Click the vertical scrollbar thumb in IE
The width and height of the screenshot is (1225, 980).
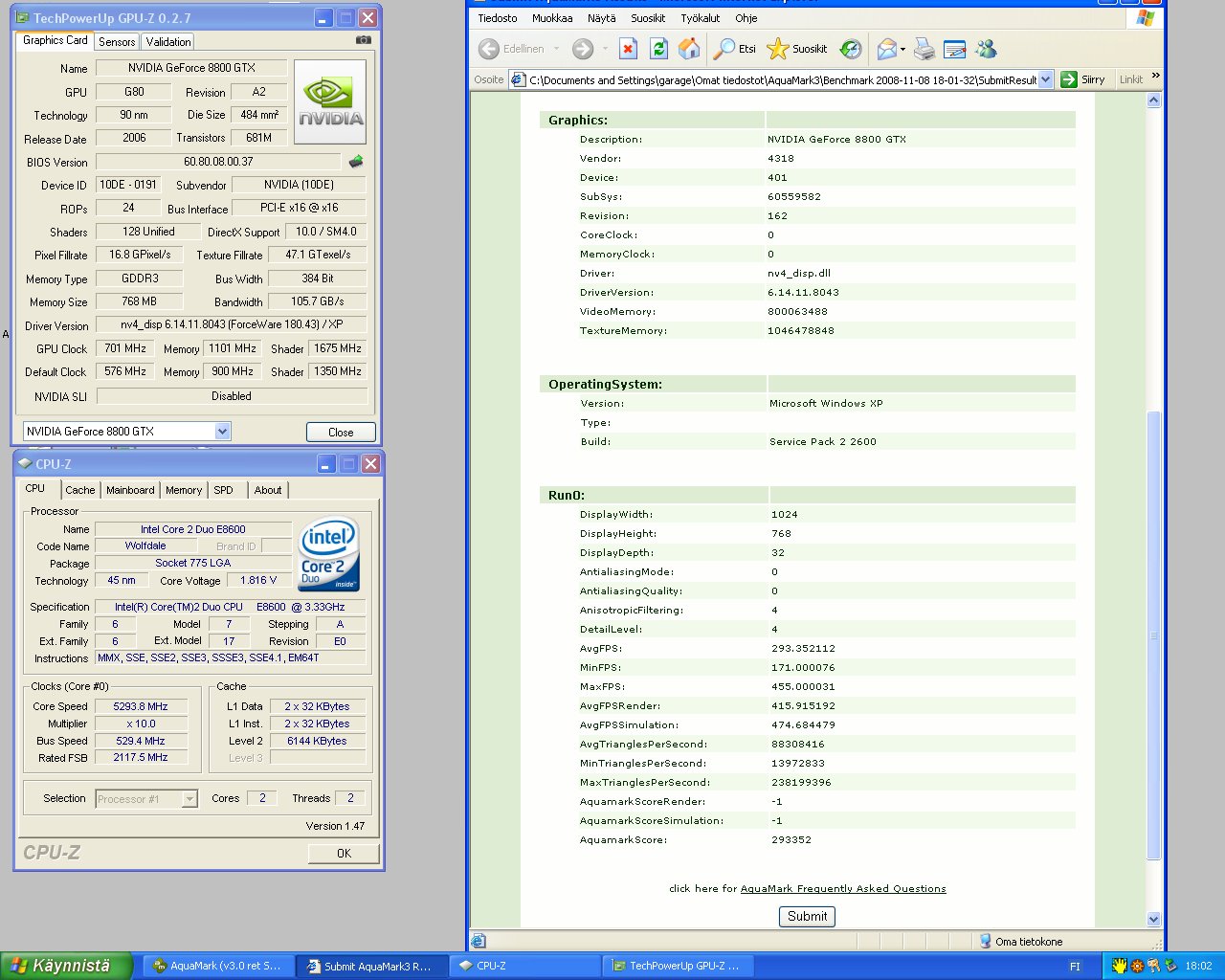click(1153, 636)
